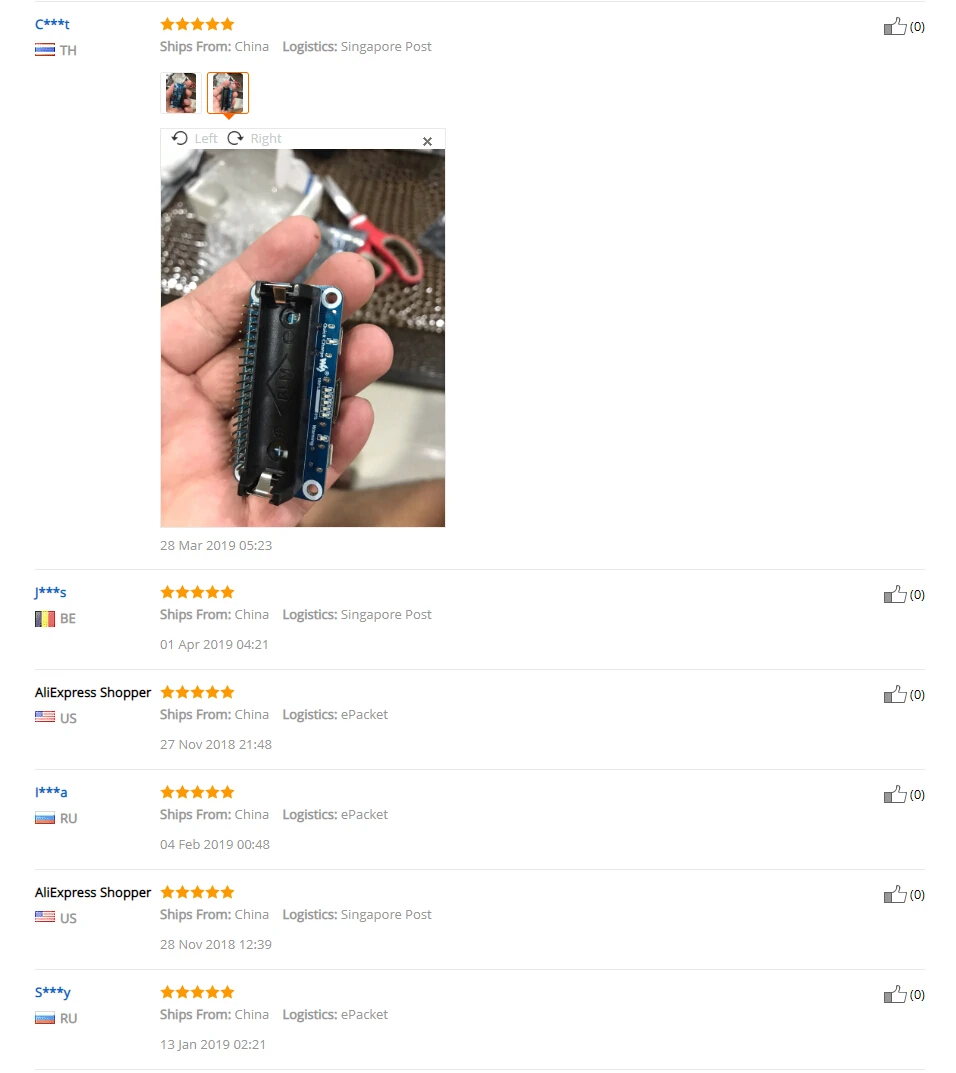Rotate the review photo right
956x1073 pixels.
(255, 138)
